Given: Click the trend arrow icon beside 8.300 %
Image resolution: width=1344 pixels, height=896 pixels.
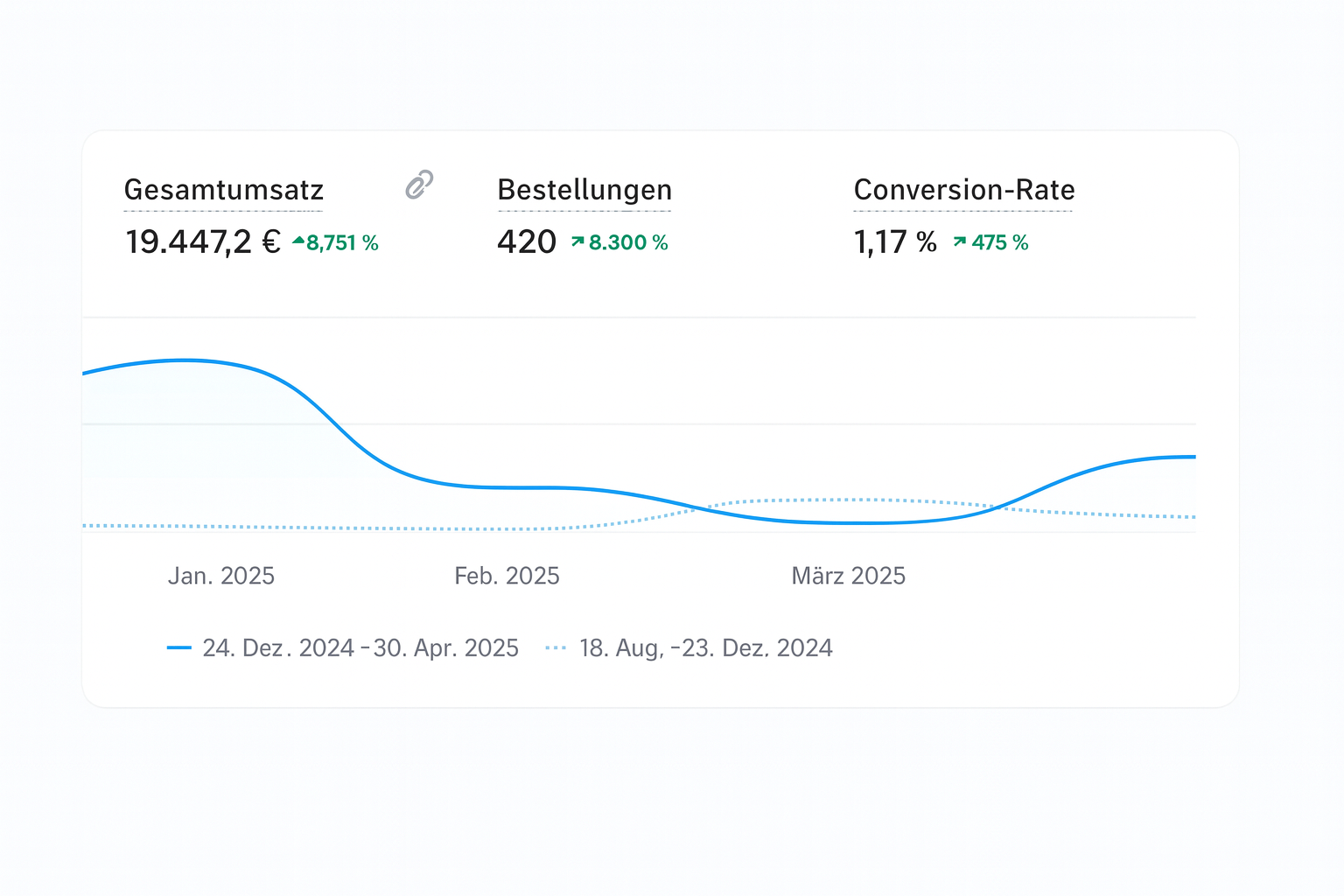Looking at the screenshot, I should 577,241.
